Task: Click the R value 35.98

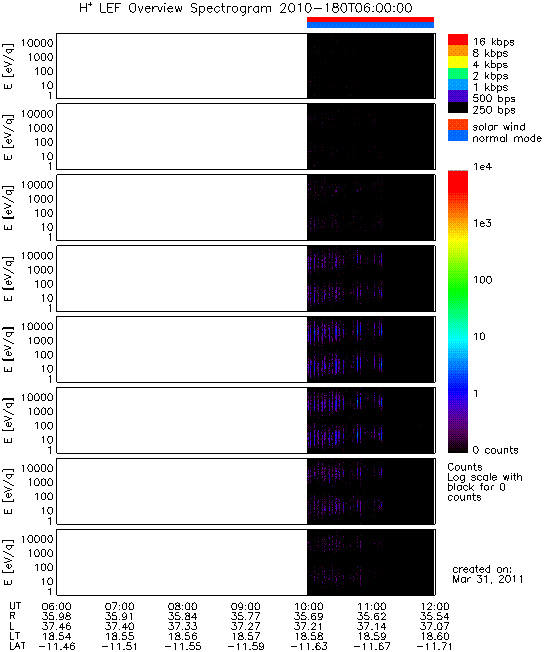Action: click(56, 616)
